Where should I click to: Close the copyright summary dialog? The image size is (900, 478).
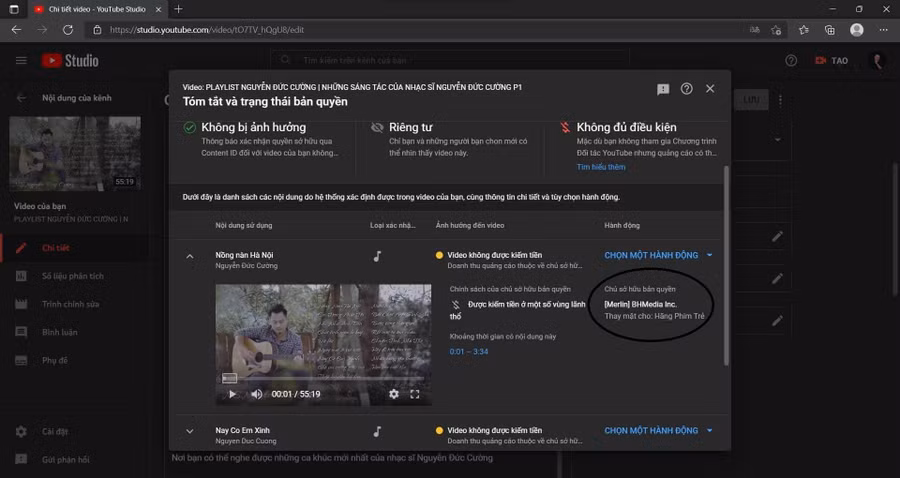[710, 89]
